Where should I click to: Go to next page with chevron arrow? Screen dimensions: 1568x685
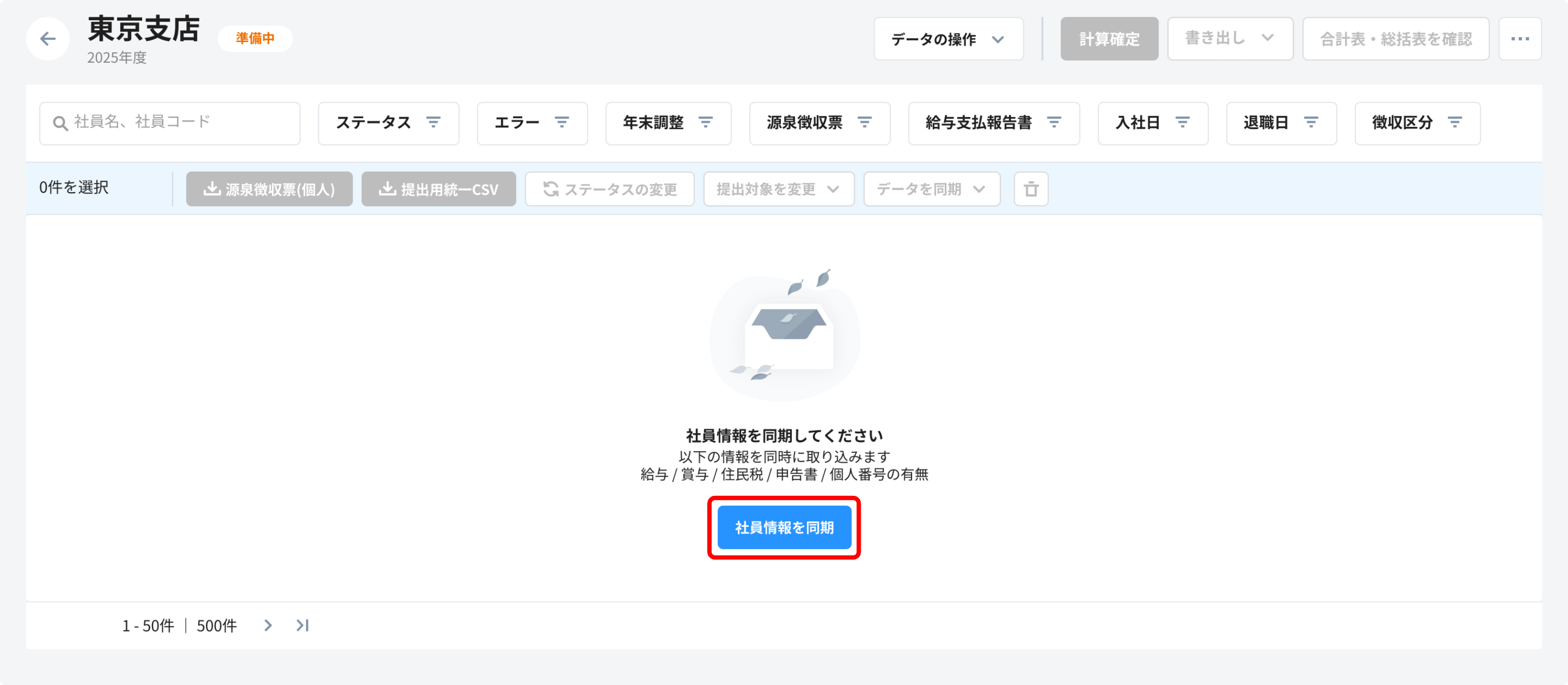click(x=268, y=625)
